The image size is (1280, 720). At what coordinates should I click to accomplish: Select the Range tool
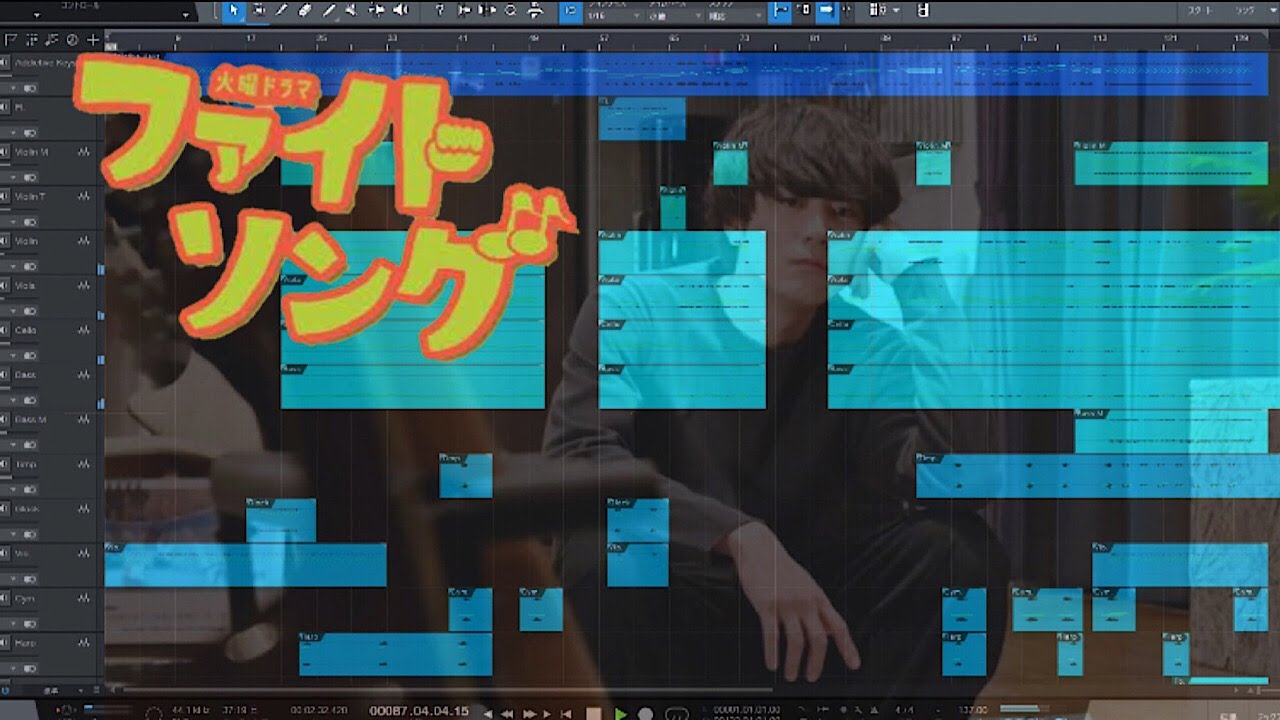[259, 10]
